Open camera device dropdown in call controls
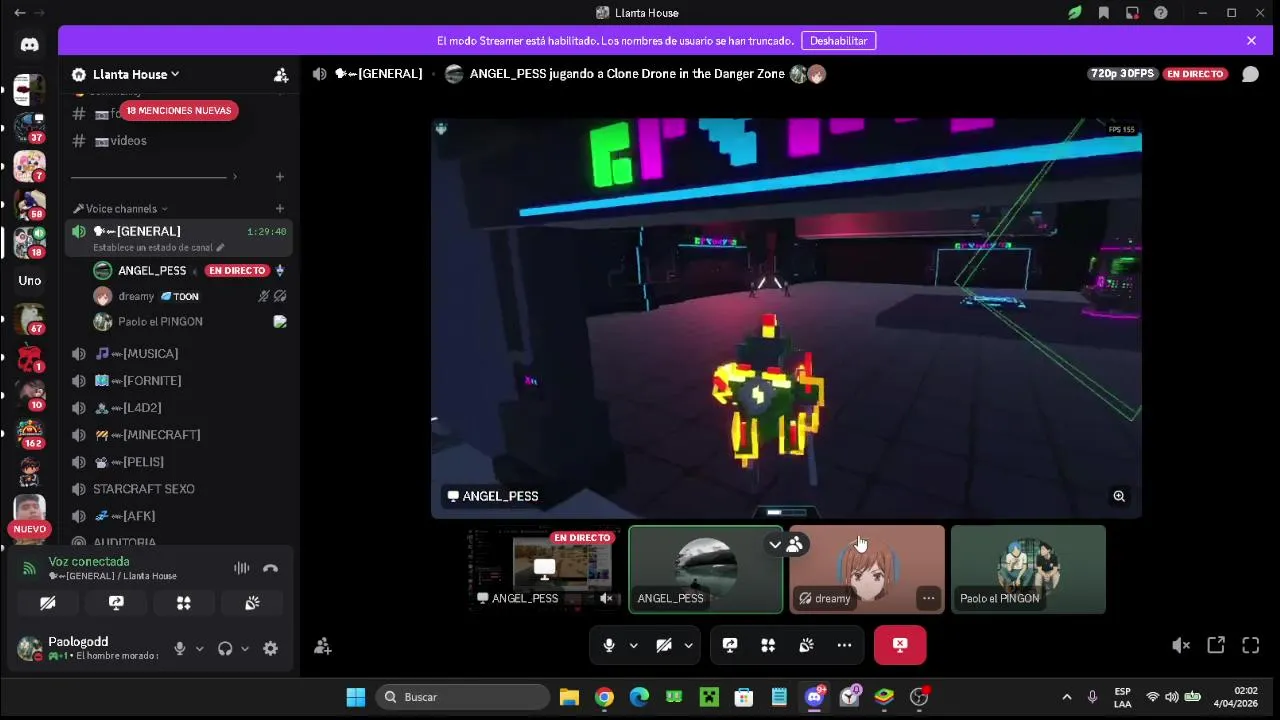Screen dimensions: 1280x720 tap(688, 646)
